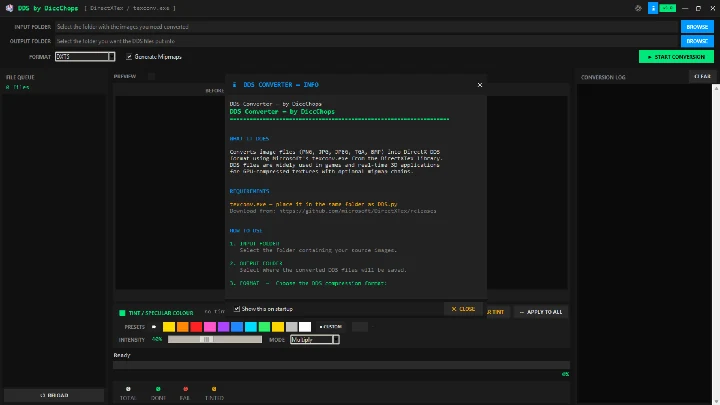This screenshot has height=405, width=720.
Task: Open the DirectXTex GitHub releases link
Action: point(358,211)
